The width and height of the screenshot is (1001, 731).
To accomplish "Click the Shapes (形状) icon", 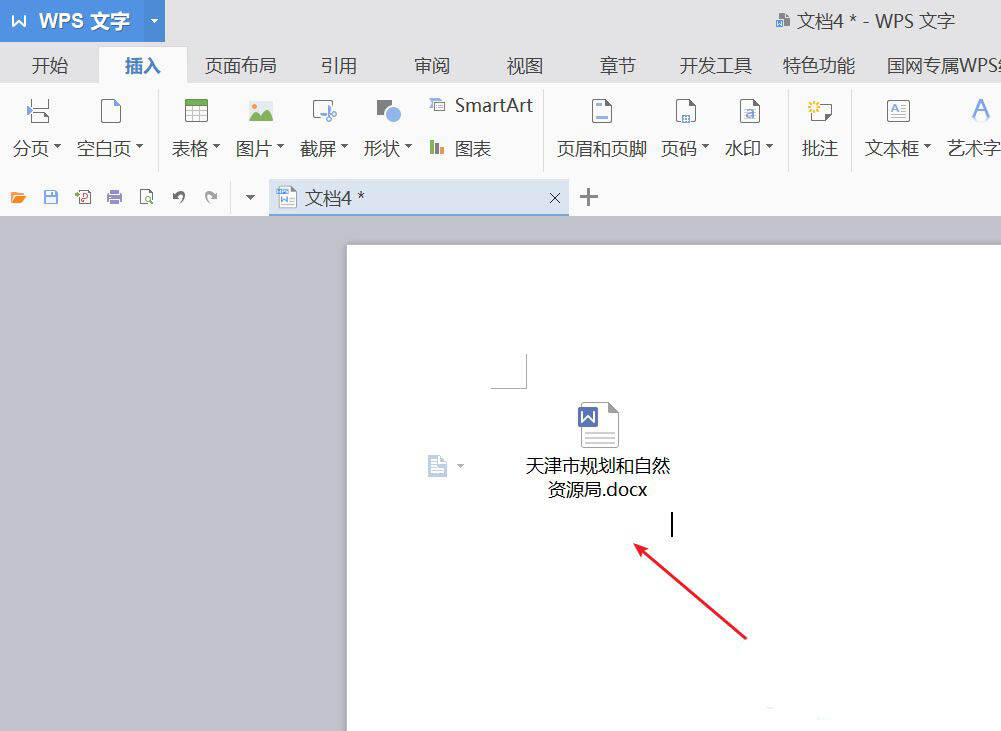I will click(388, 111).
